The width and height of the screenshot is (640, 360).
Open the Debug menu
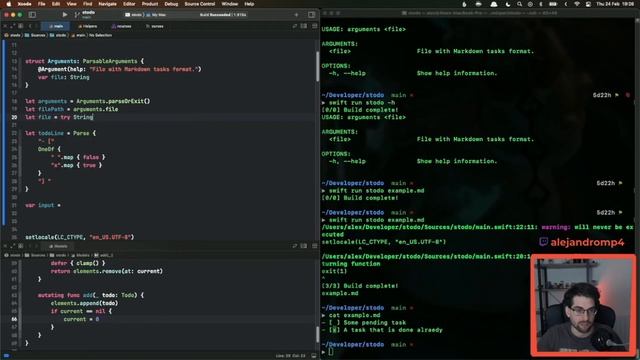(x=171, y=4)
